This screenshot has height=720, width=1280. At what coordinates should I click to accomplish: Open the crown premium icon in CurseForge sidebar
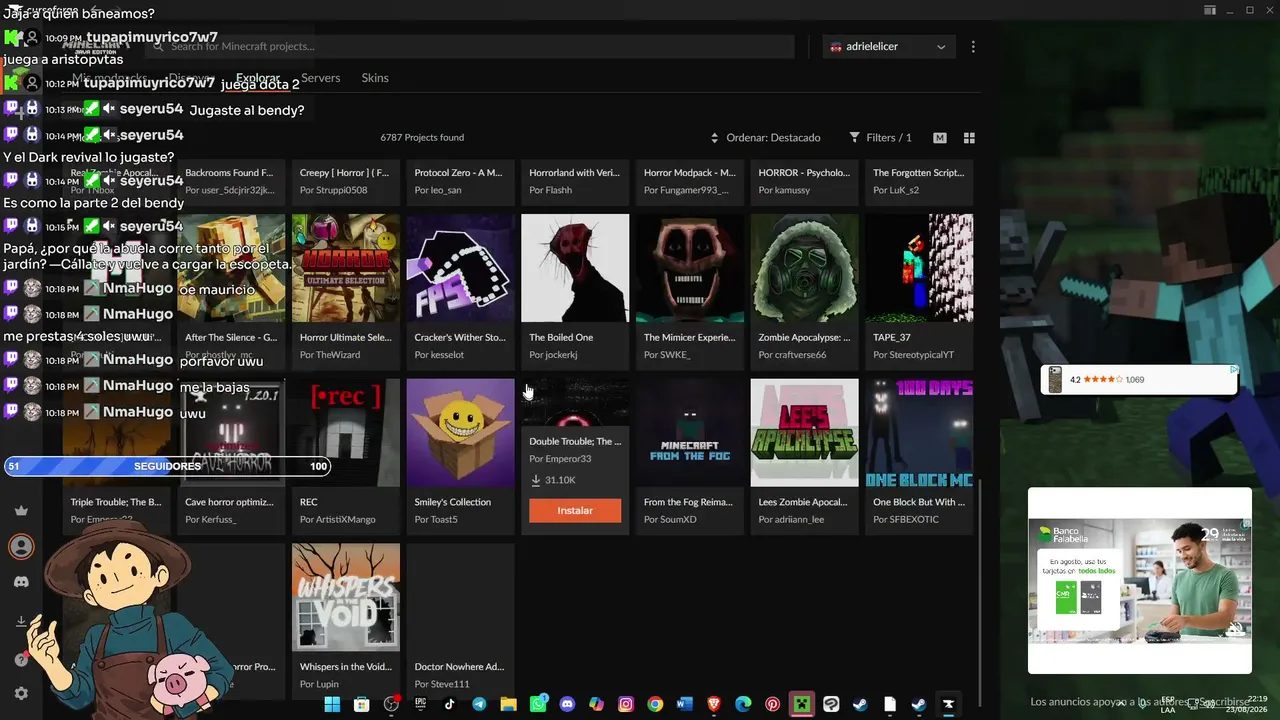(21, 511)
